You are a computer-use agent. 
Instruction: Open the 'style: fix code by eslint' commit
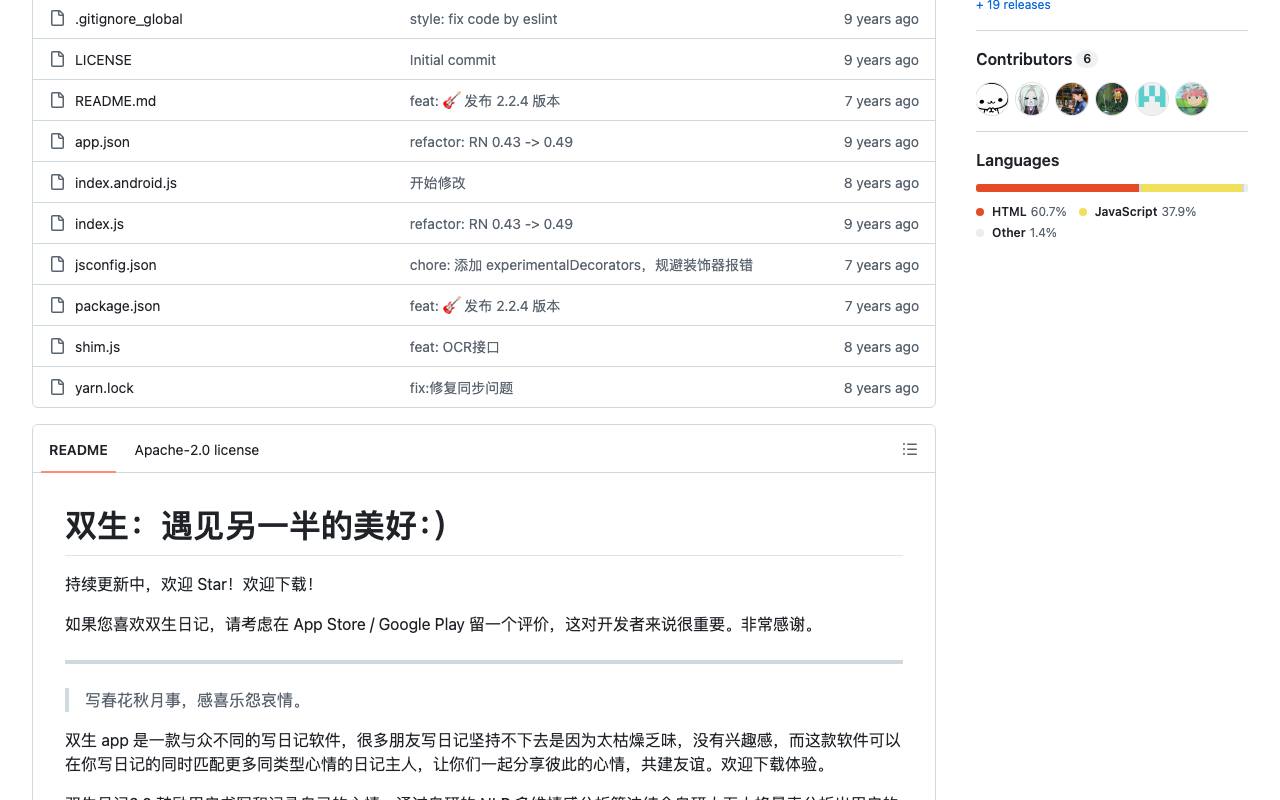484,19
